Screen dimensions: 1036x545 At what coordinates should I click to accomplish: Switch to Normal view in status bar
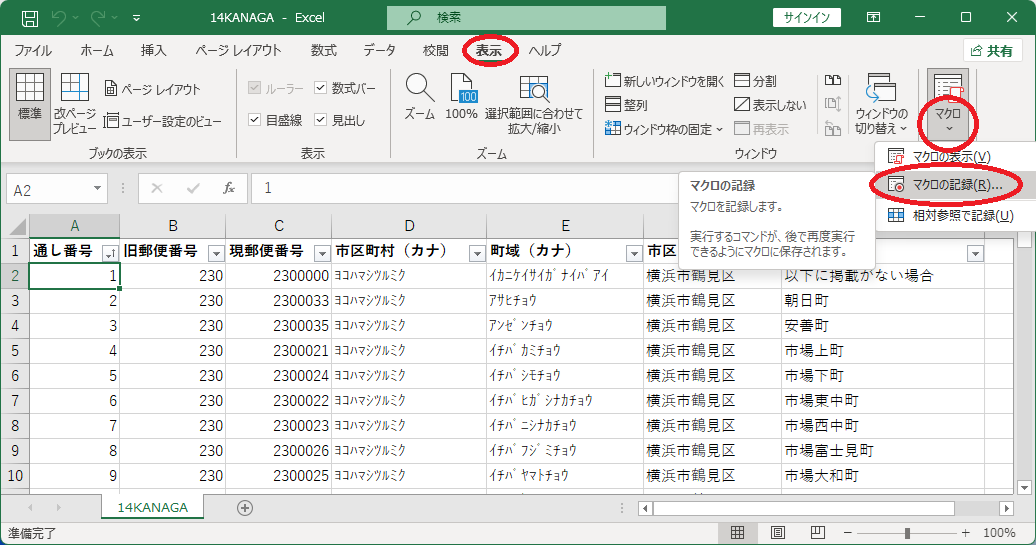tap(737, 532)
